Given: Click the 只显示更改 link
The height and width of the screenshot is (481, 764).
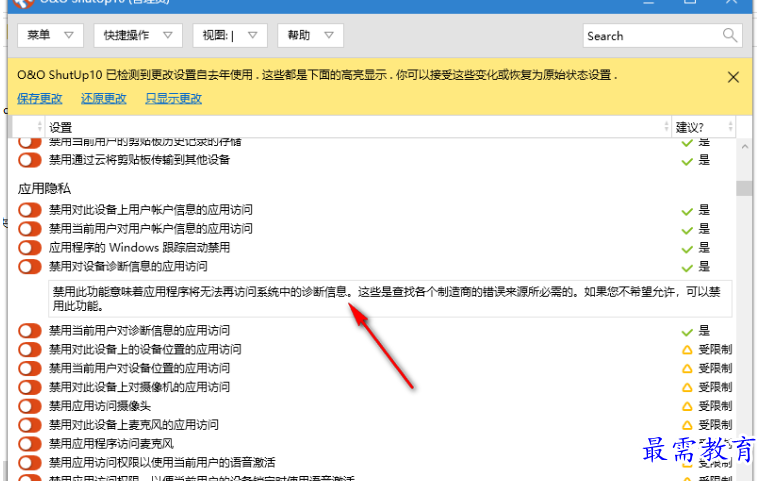Looking at the screenshot, I should point(173,98).
